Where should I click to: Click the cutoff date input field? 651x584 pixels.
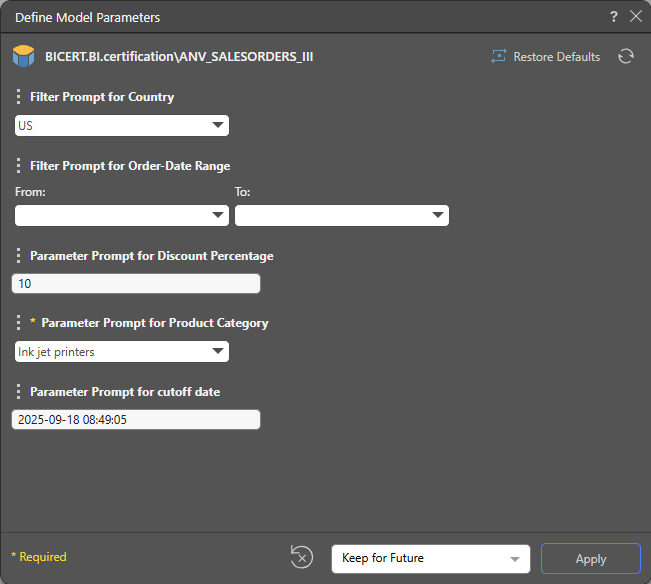click(x=136, y=420)
